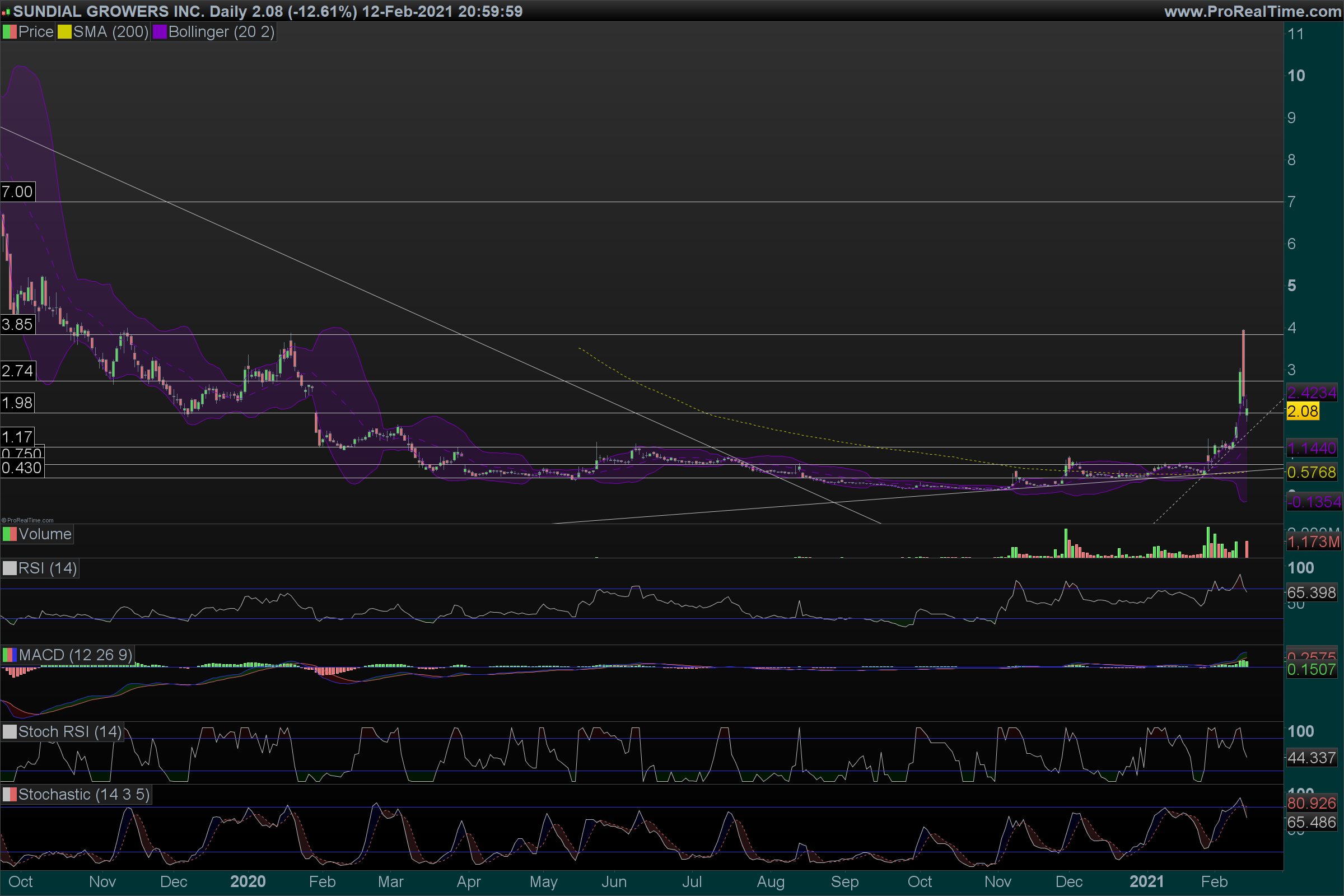Select the 2.74 horizontal level label

tap(17, 371)
